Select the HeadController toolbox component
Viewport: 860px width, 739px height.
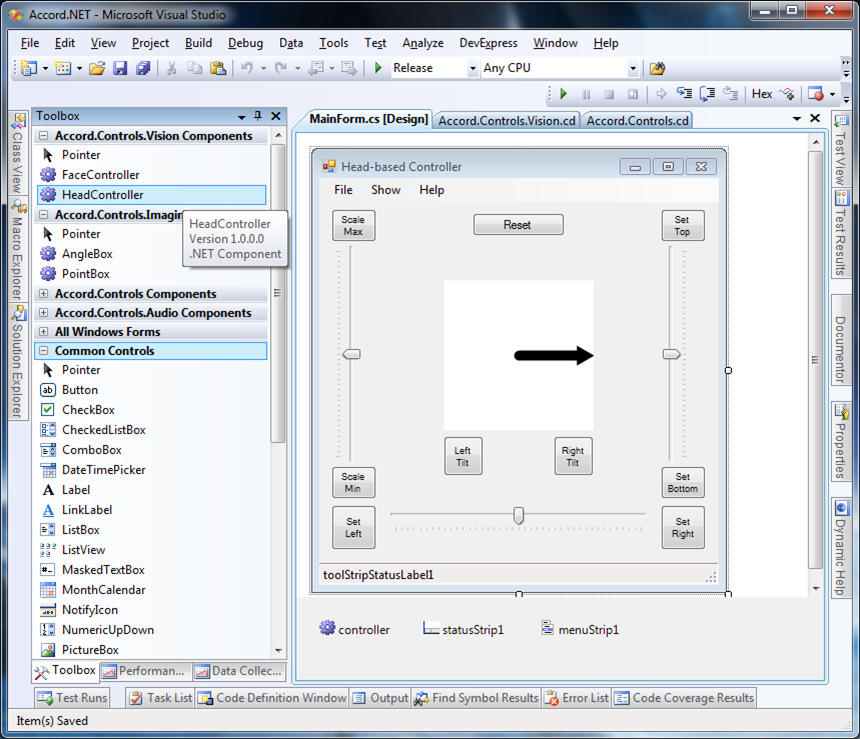(151, 195)
